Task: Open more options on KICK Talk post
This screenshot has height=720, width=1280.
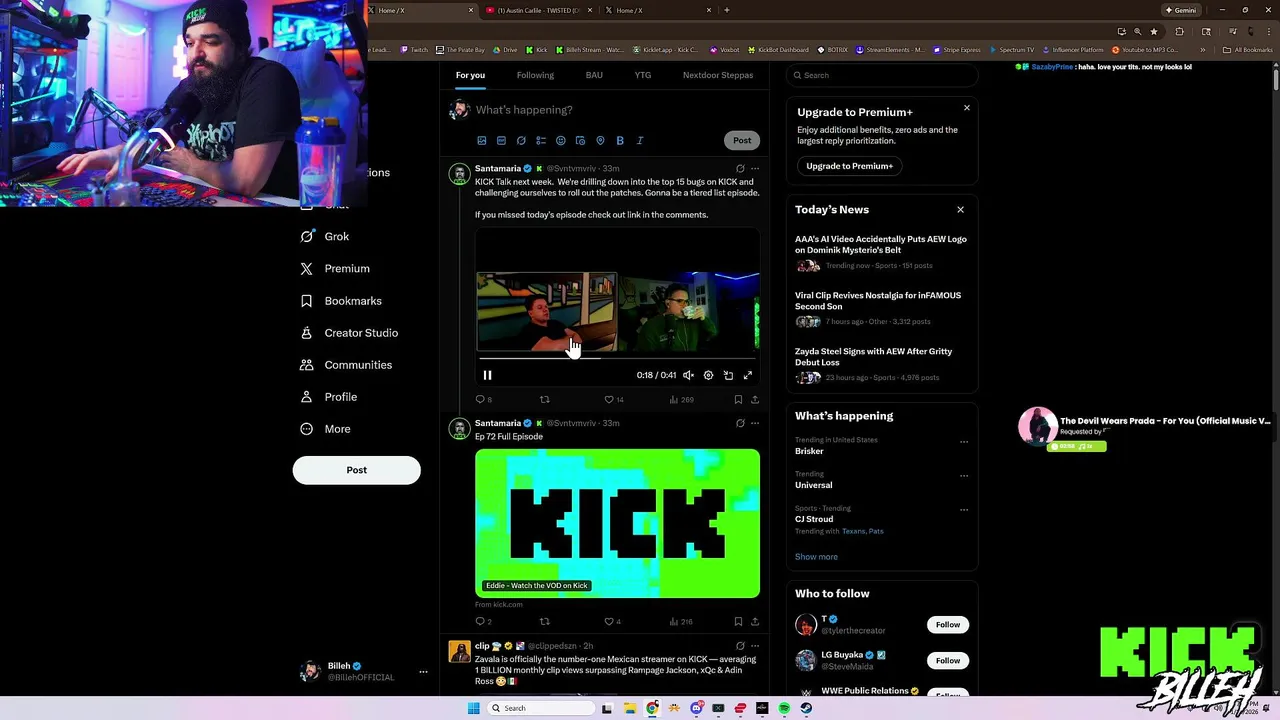Action: click(755, 169)
